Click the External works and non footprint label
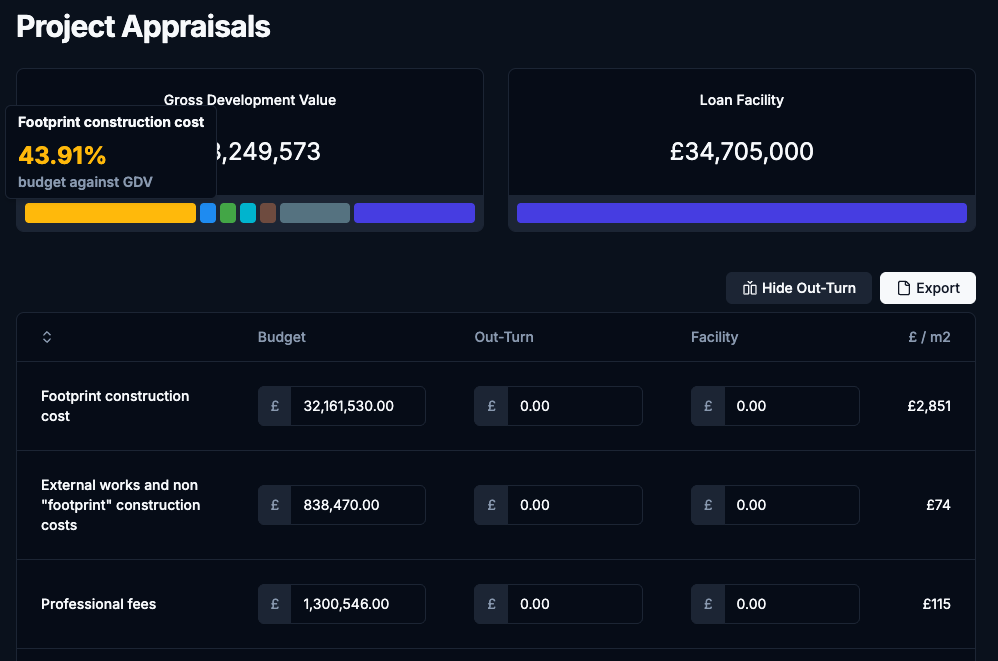The height and width of the screenshot is (661, 998). tap(121, 505)
